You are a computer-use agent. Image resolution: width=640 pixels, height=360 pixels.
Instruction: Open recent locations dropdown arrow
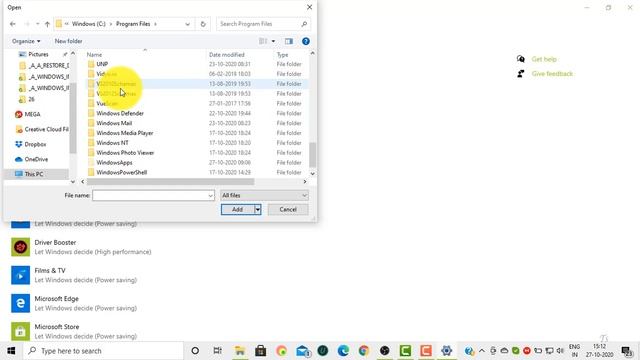coord(38,24)
